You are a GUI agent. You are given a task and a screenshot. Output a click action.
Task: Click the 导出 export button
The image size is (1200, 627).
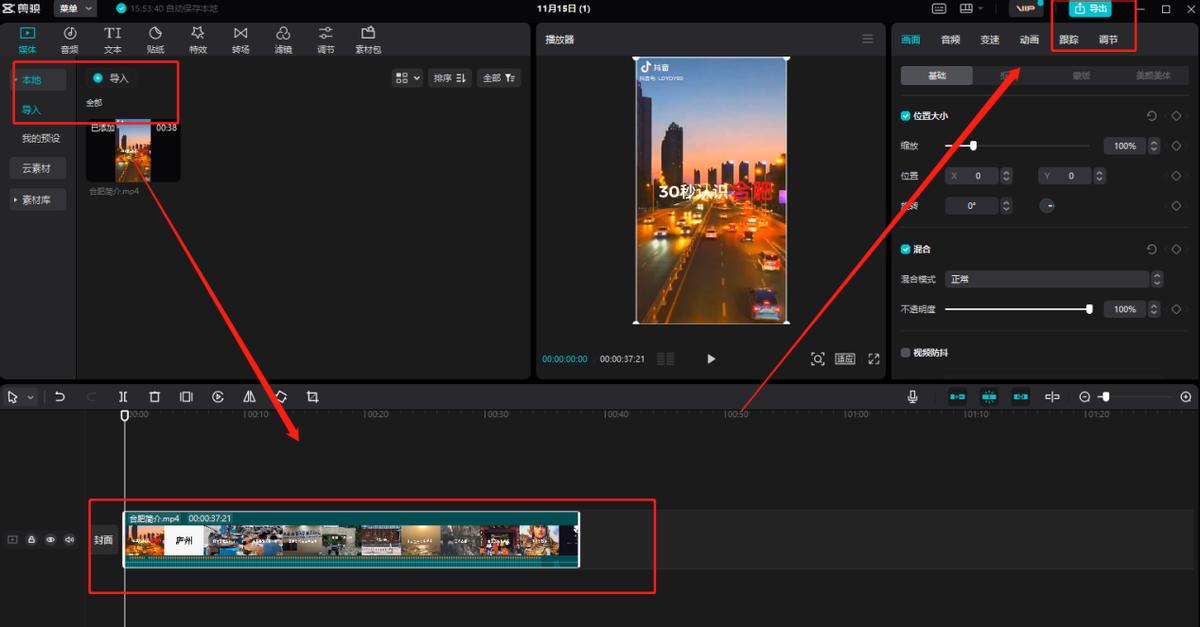pyautogui.click(x=1090, y=9)
